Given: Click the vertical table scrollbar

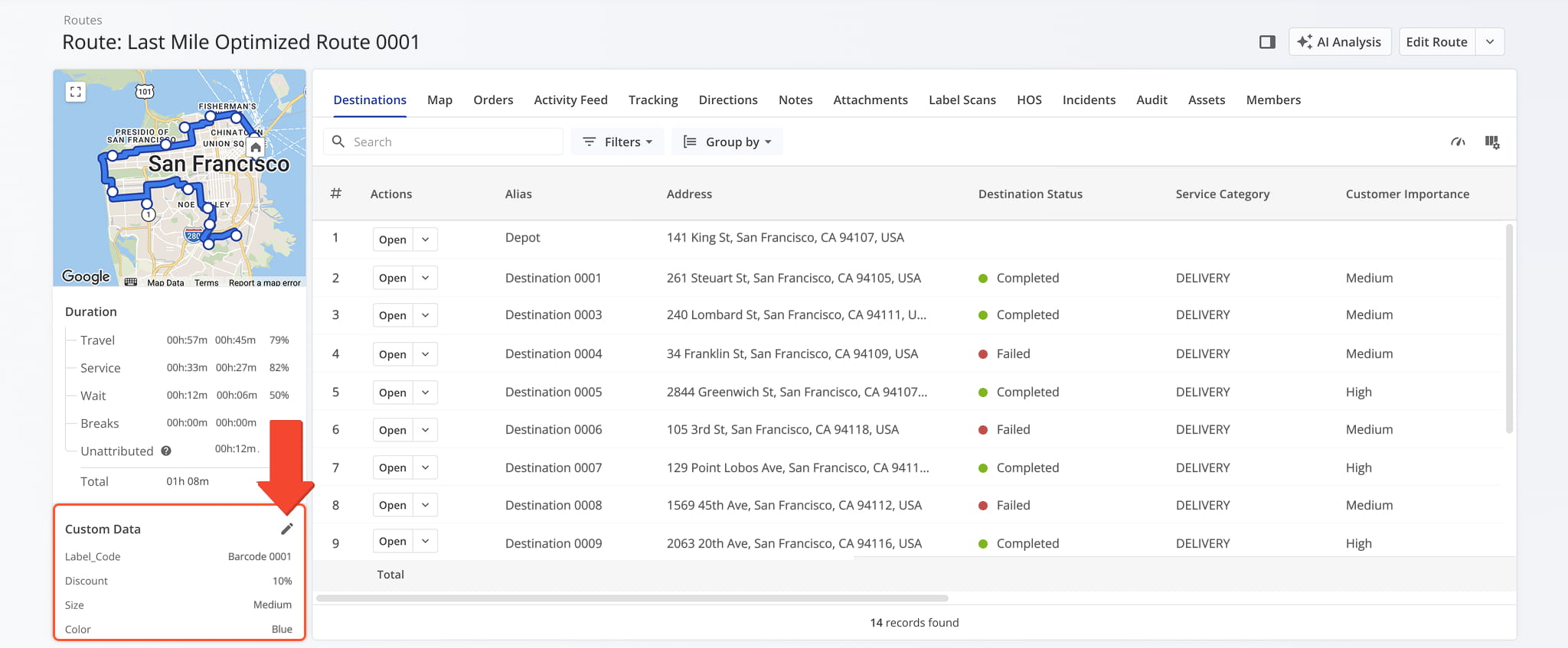Looking at the screenshot, I should coord(1509,329).
